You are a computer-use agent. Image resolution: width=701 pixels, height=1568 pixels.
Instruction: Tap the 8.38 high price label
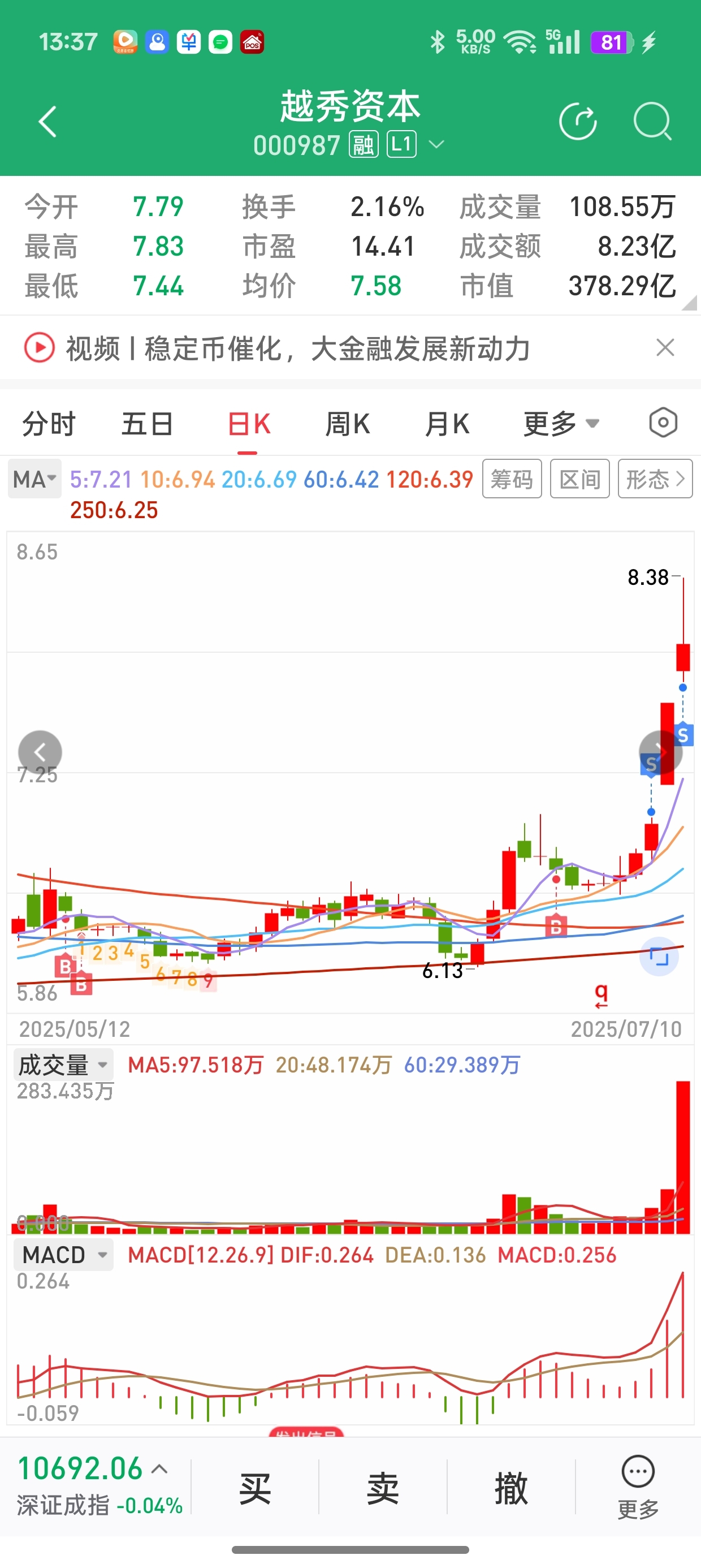click(x=648, y=577)
